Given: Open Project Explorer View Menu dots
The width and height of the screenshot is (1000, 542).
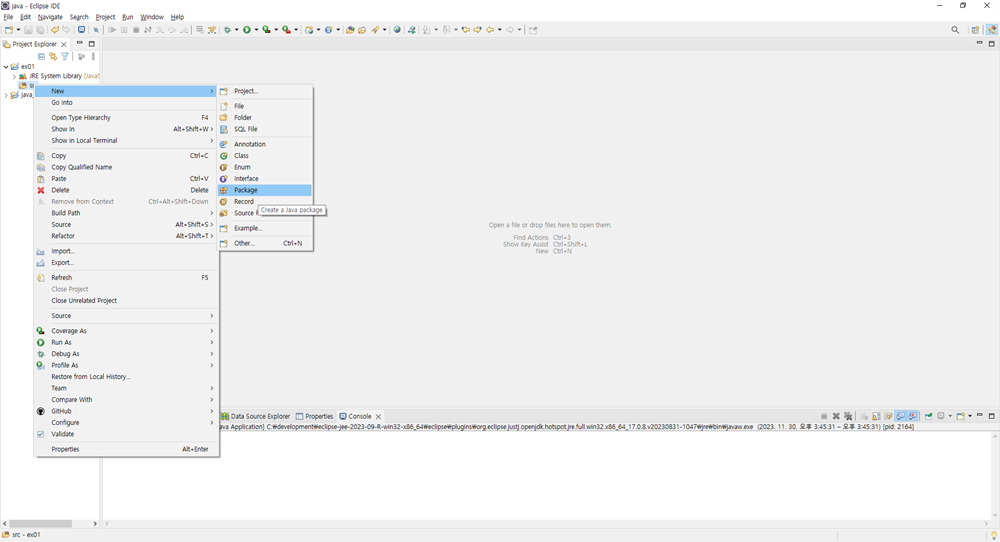Looking at the screenshot, I should click(x=93, y=57).
